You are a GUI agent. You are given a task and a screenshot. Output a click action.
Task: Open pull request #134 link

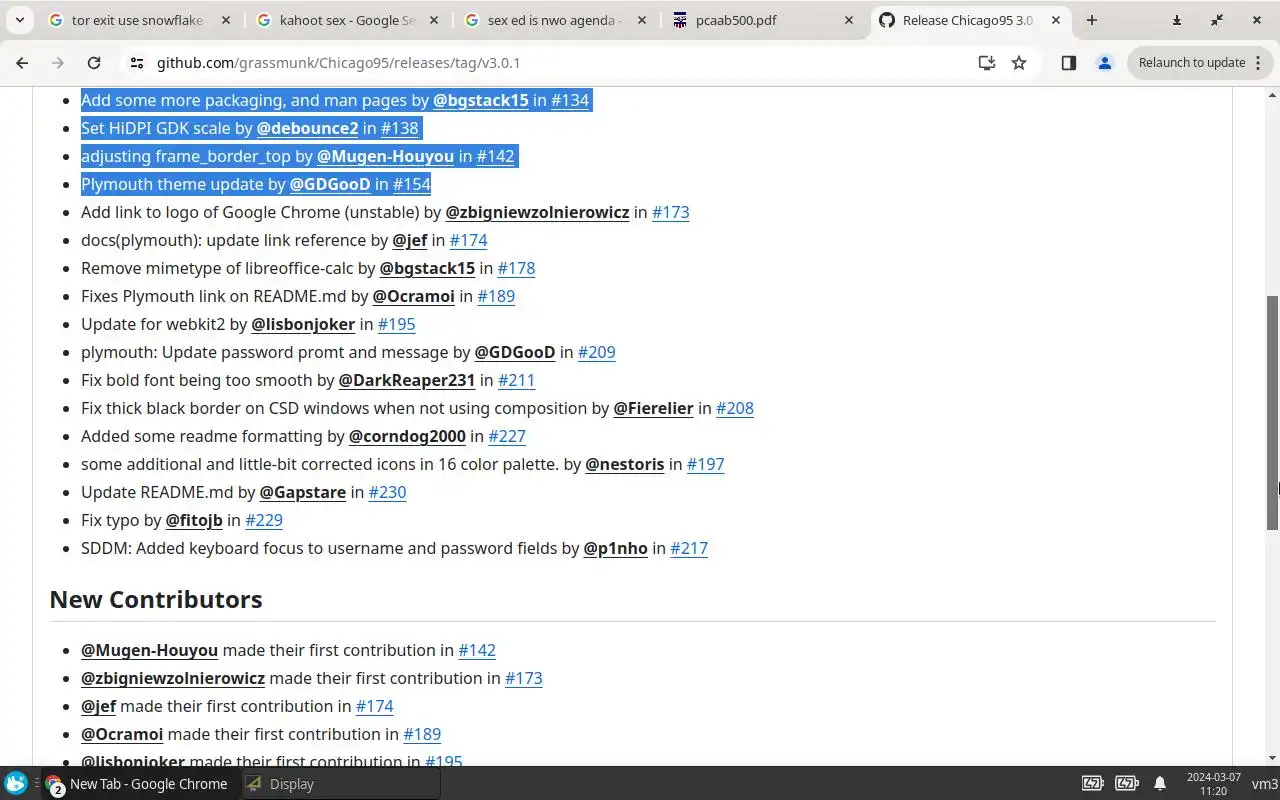(x=570, y=100)
